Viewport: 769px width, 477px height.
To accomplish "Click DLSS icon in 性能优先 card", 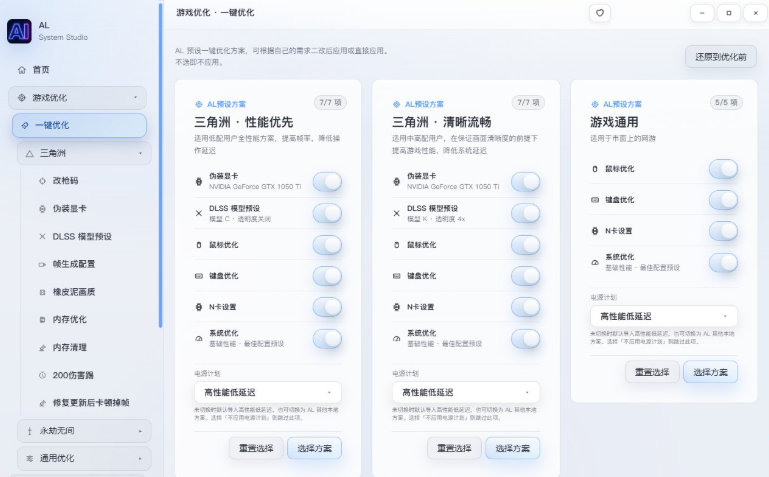I will (199, 213).
